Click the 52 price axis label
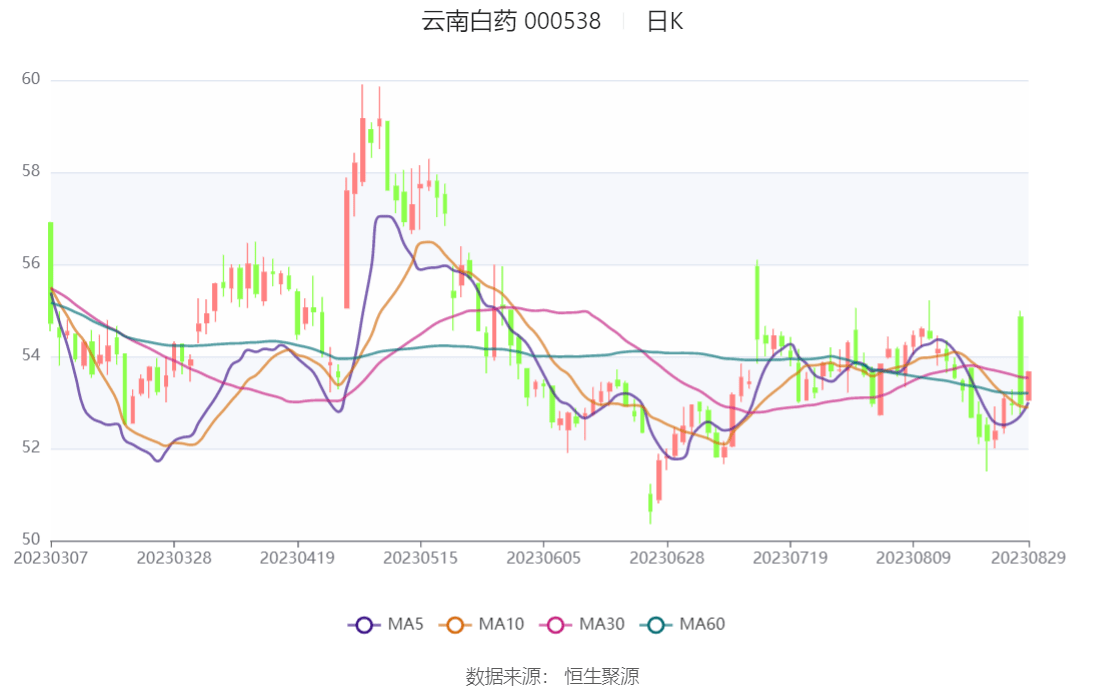 click(x=31, y=447)
